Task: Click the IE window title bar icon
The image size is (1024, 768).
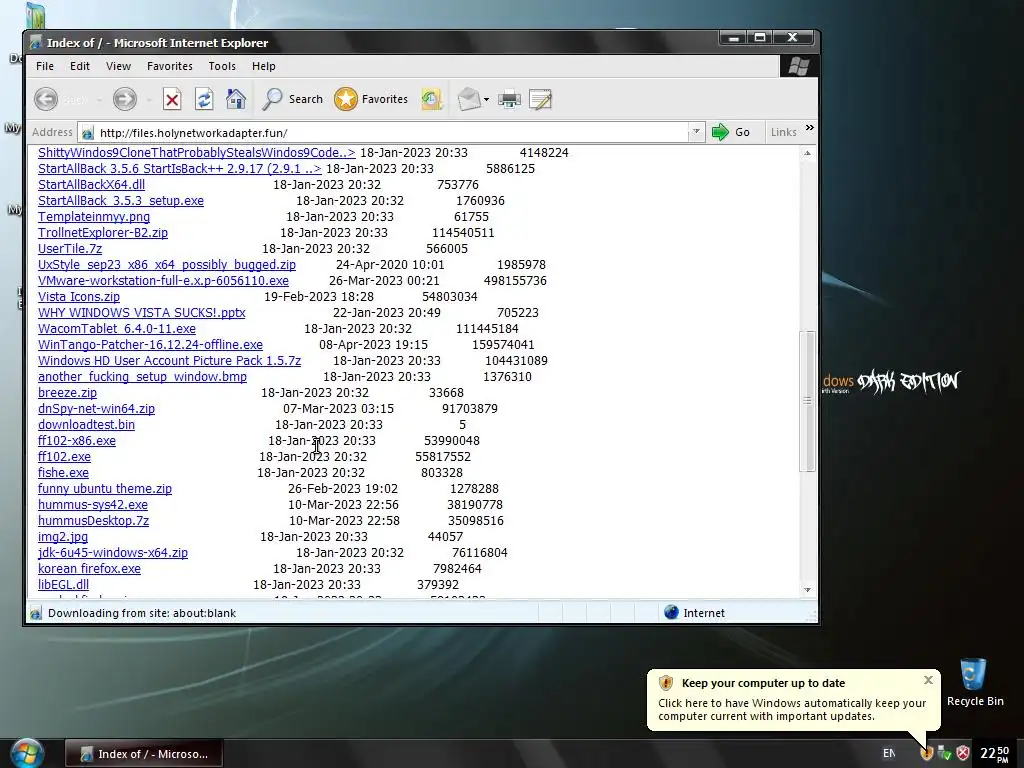Action: point(36,43)
